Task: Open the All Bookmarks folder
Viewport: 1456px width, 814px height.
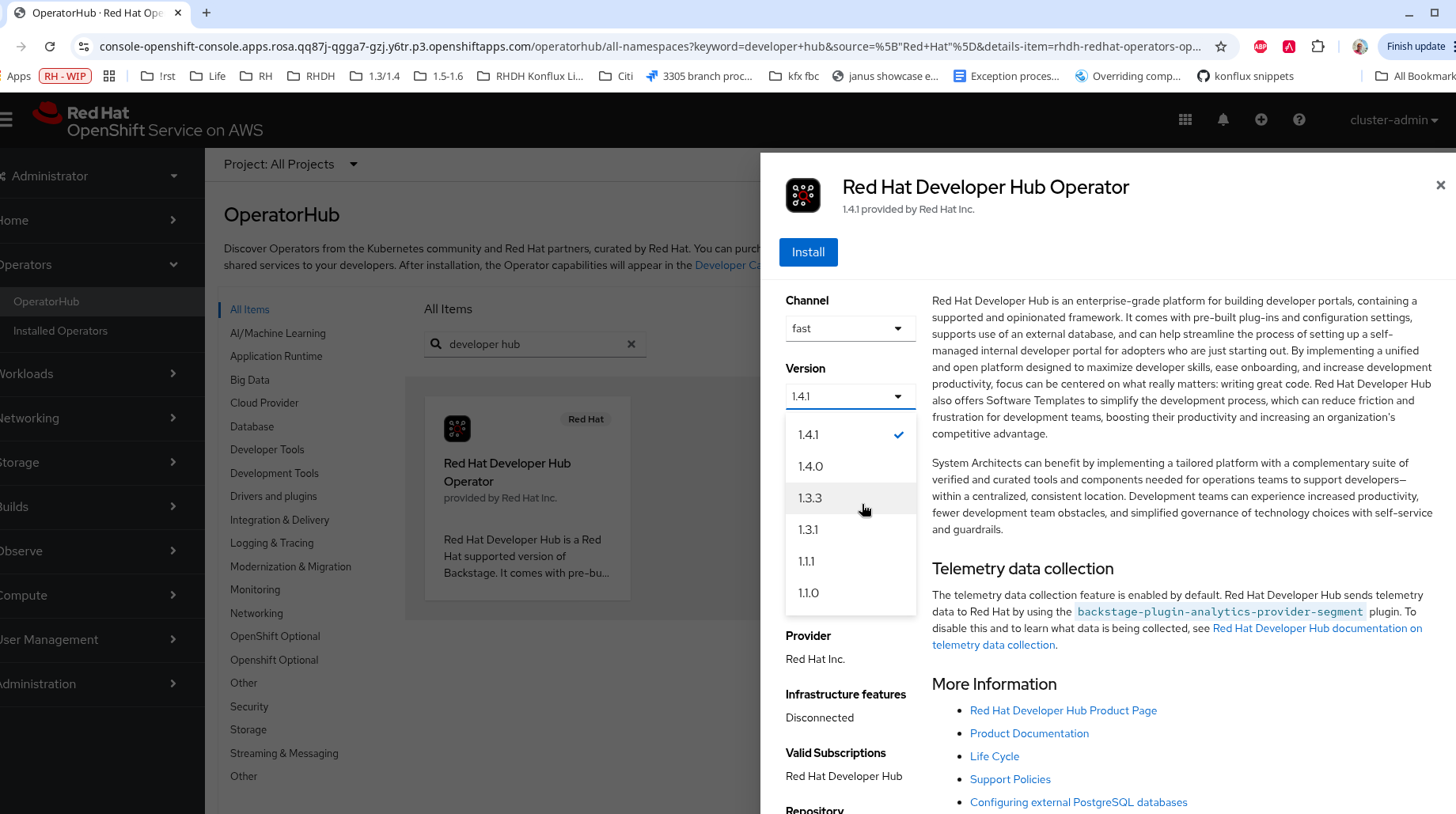Action: pos(1415,76)
